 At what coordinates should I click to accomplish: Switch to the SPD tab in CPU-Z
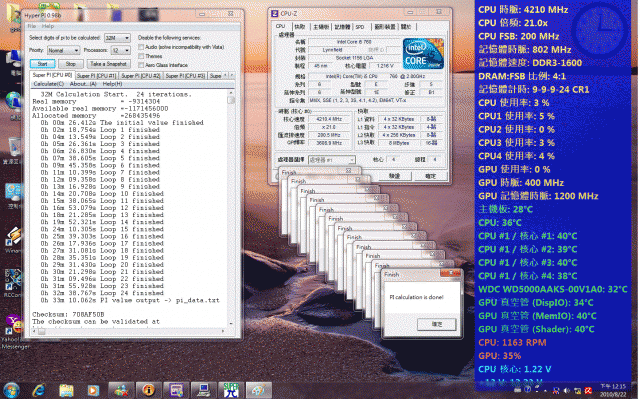tap(360, 27)
